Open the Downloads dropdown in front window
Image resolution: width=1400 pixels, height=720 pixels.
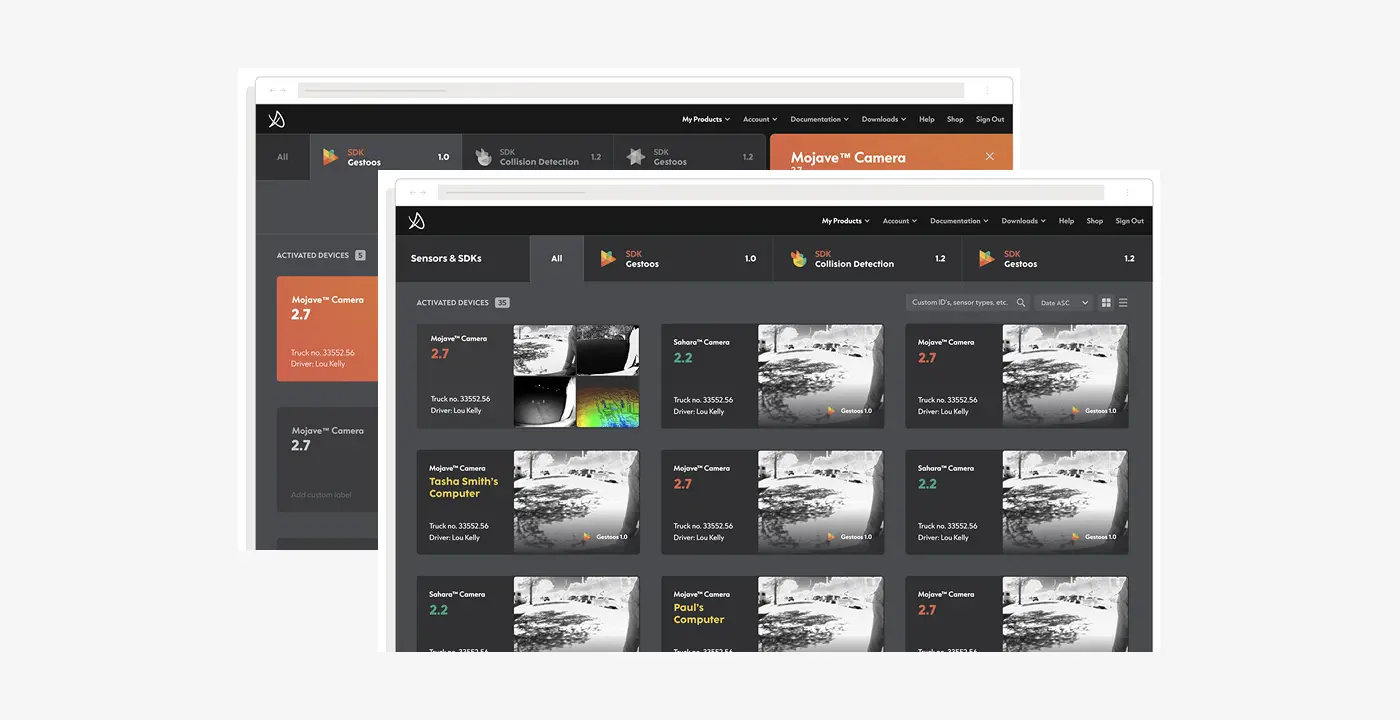pos(1023,221)
